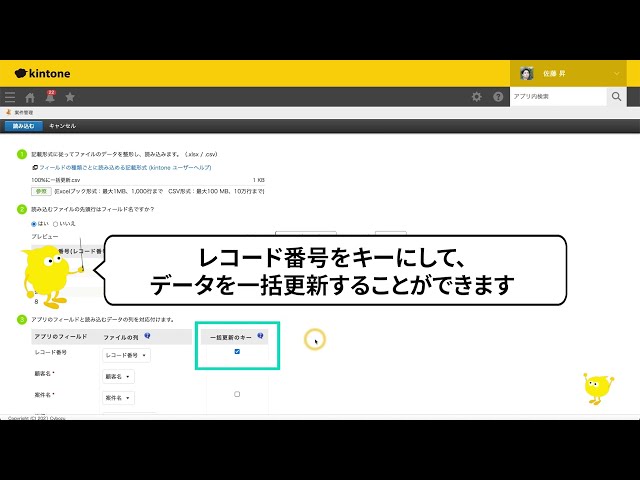The width and height of the screenshot is (640, 480).
Task: Click the search magnifier icon
Action: coord(616,97)
